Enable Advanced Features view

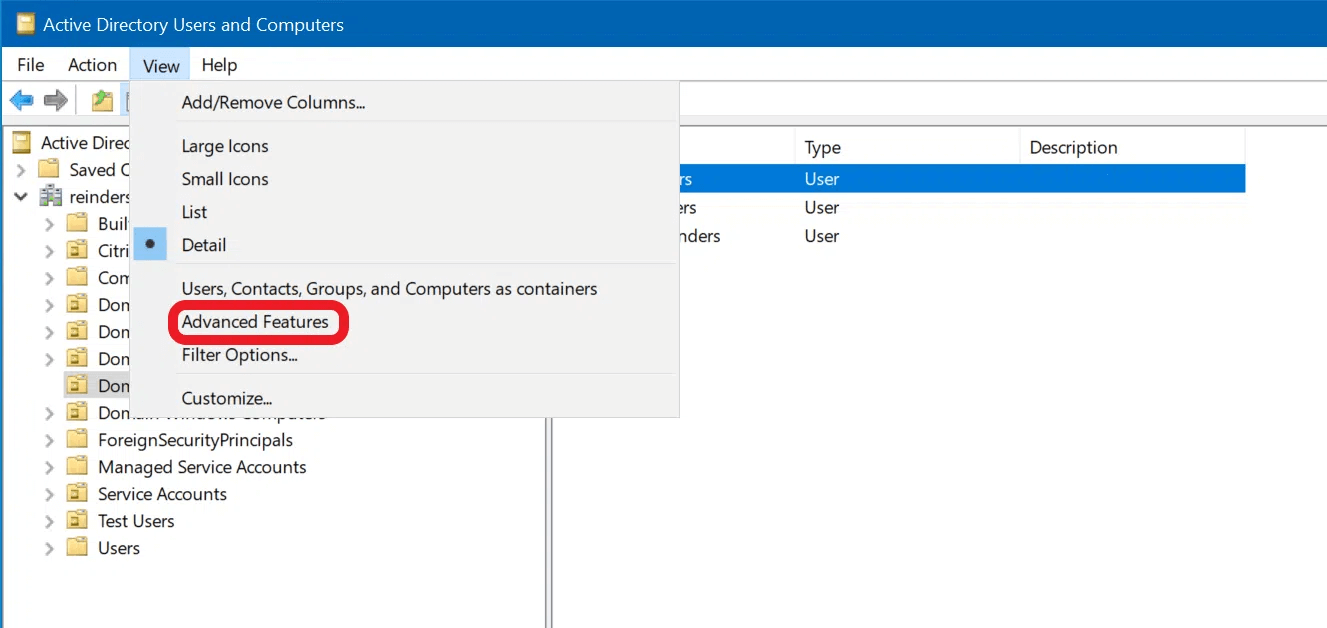coord(256,322)
